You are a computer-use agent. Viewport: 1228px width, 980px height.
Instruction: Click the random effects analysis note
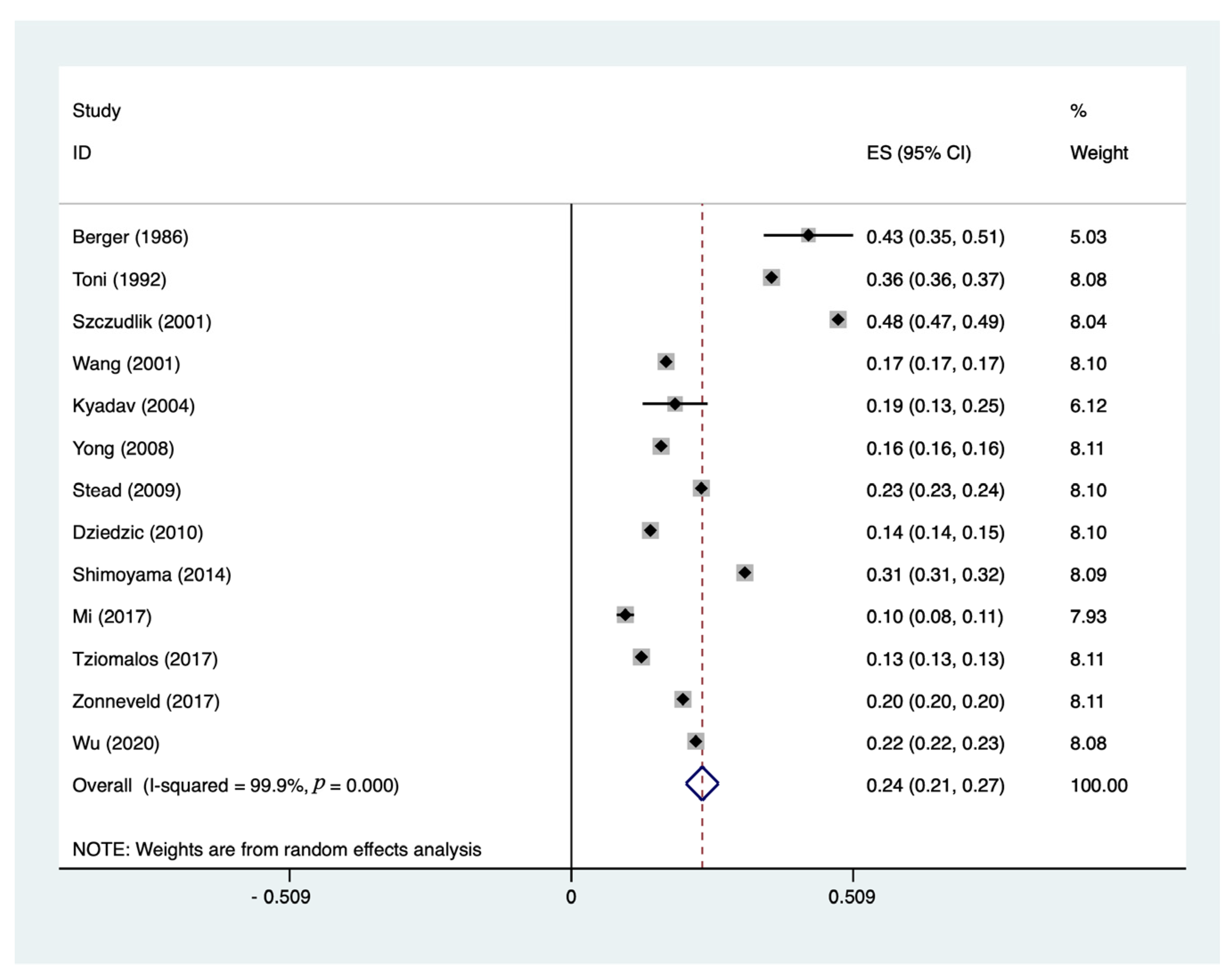point(277,849)
